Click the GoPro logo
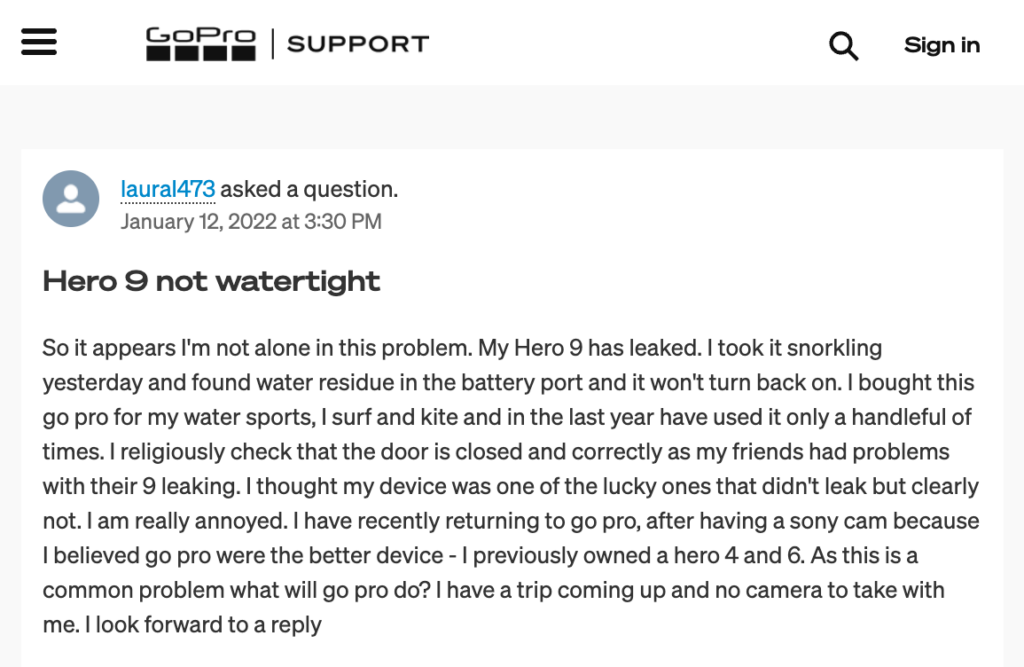 (x=200, y=44)
